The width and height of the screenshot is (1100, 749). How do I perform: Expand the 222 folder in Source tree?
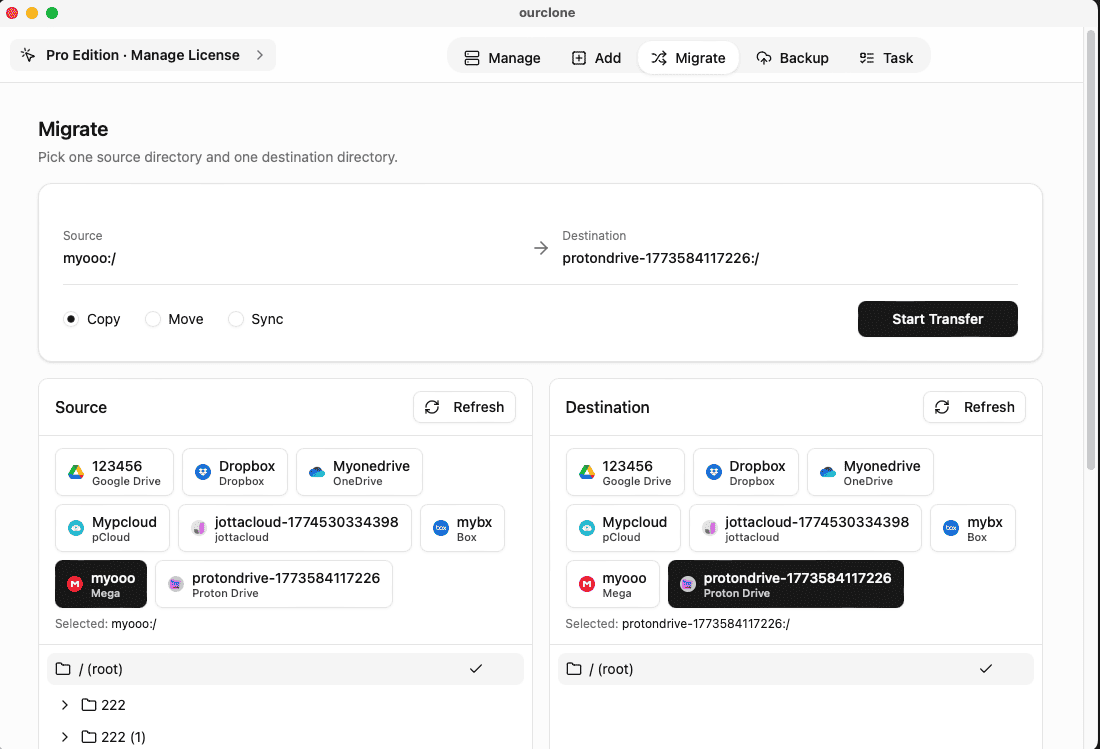(65, 705)
